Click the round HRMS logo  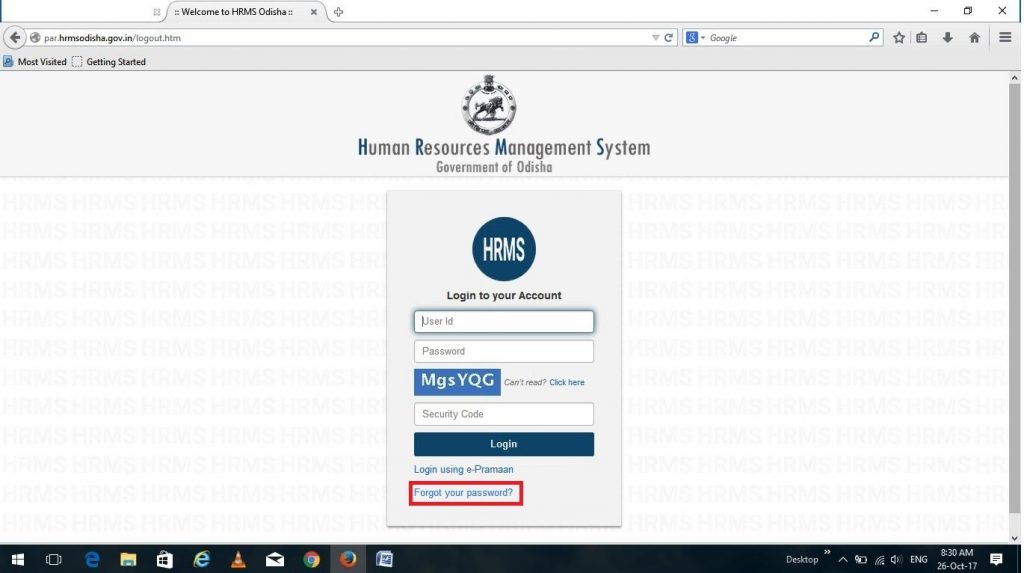point(504,249)
